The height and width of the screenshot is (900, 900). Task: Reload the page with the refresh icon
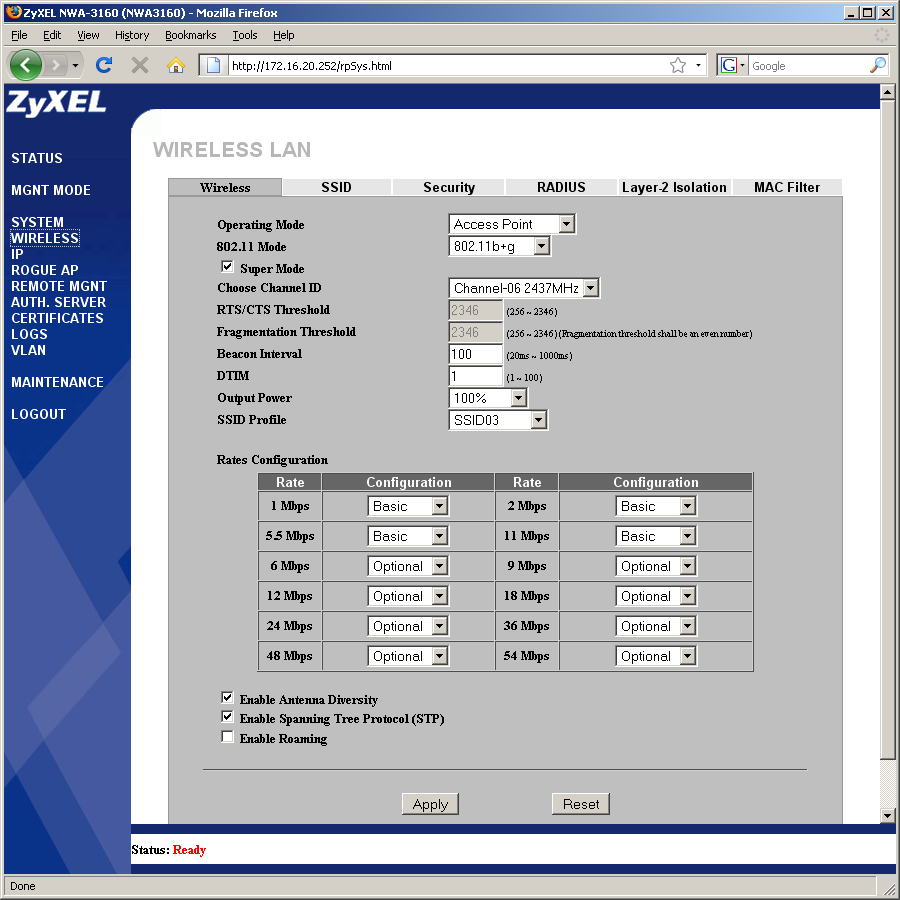coord(103,65)
